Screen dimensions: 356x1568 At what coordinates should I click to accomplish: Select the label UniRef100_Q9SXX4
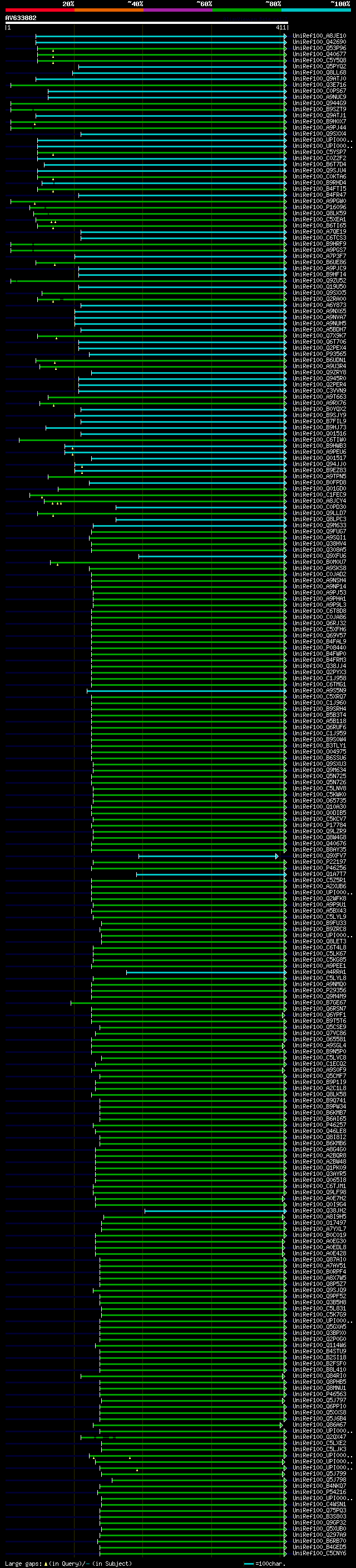click(319, 134)
